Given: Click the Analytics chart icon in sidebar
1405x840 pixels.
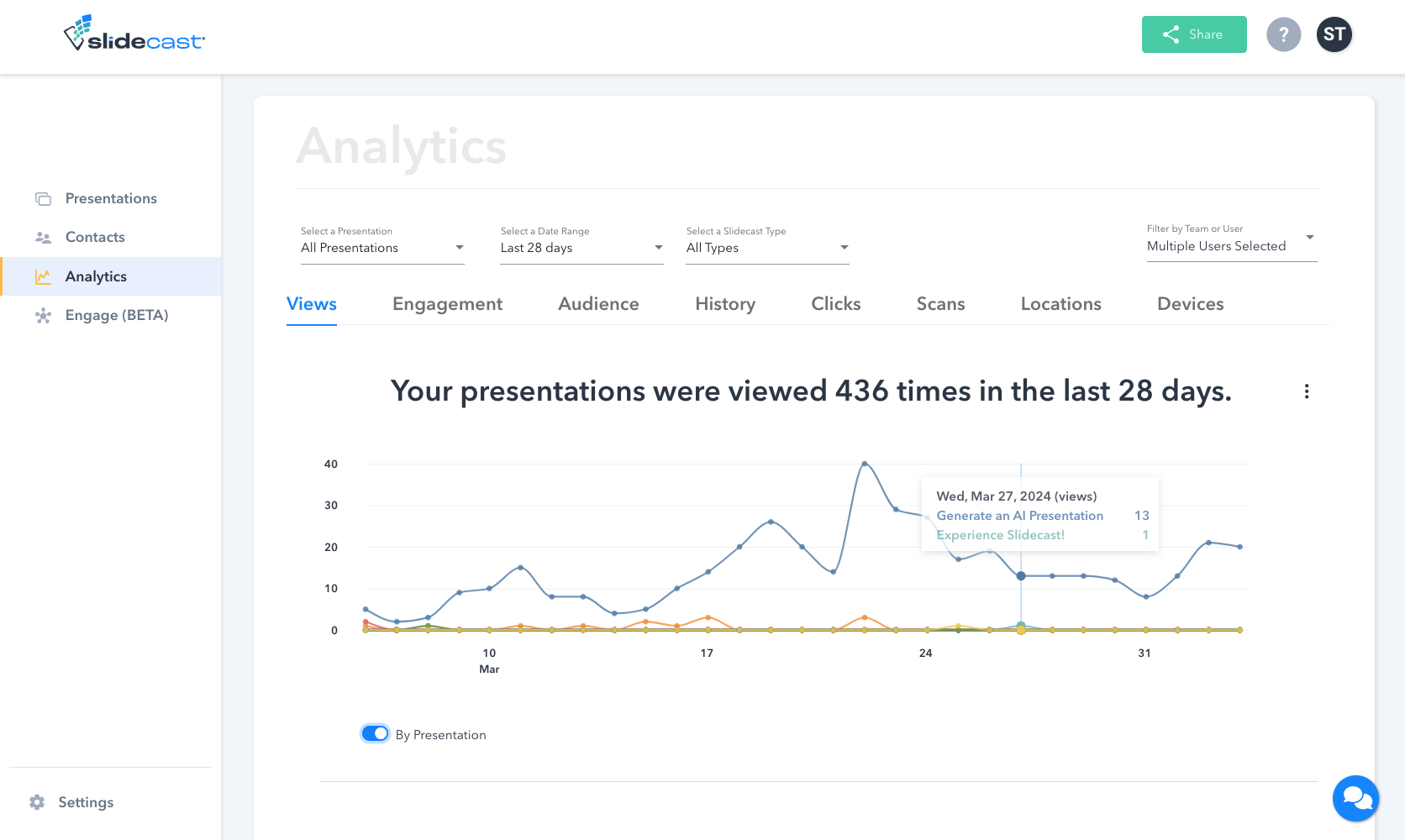Looking at the screenshot, I should [x=43, y=276].
